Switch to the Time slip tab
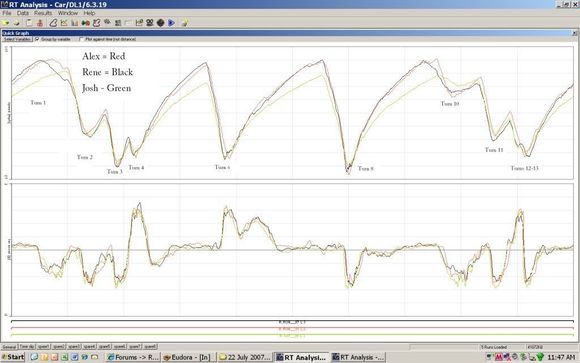580x363 pixels. coord(27,347)
